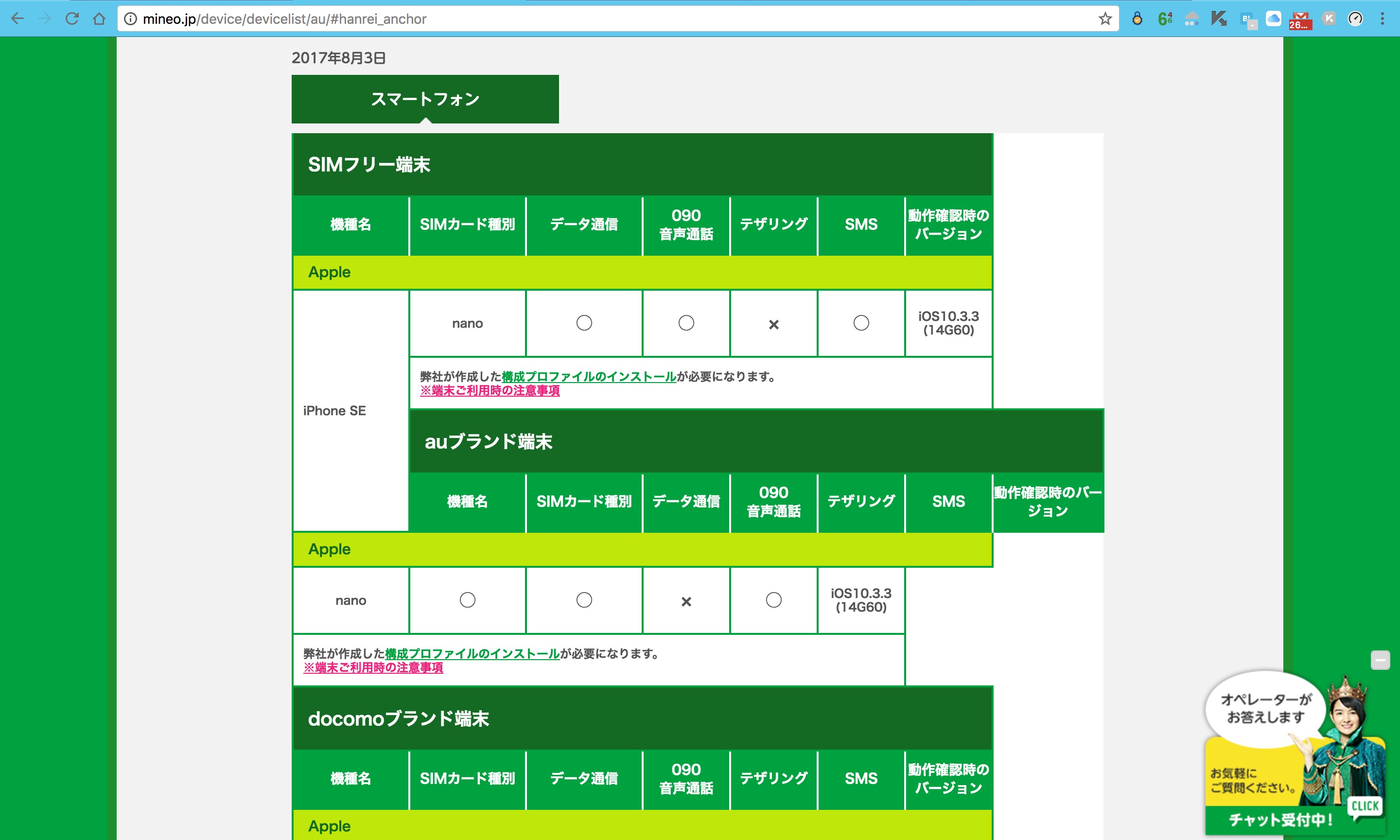Viewport: 1400px width, 840px height.
Task: Click the iCloud extension icon
Action: pos(1273,18)
